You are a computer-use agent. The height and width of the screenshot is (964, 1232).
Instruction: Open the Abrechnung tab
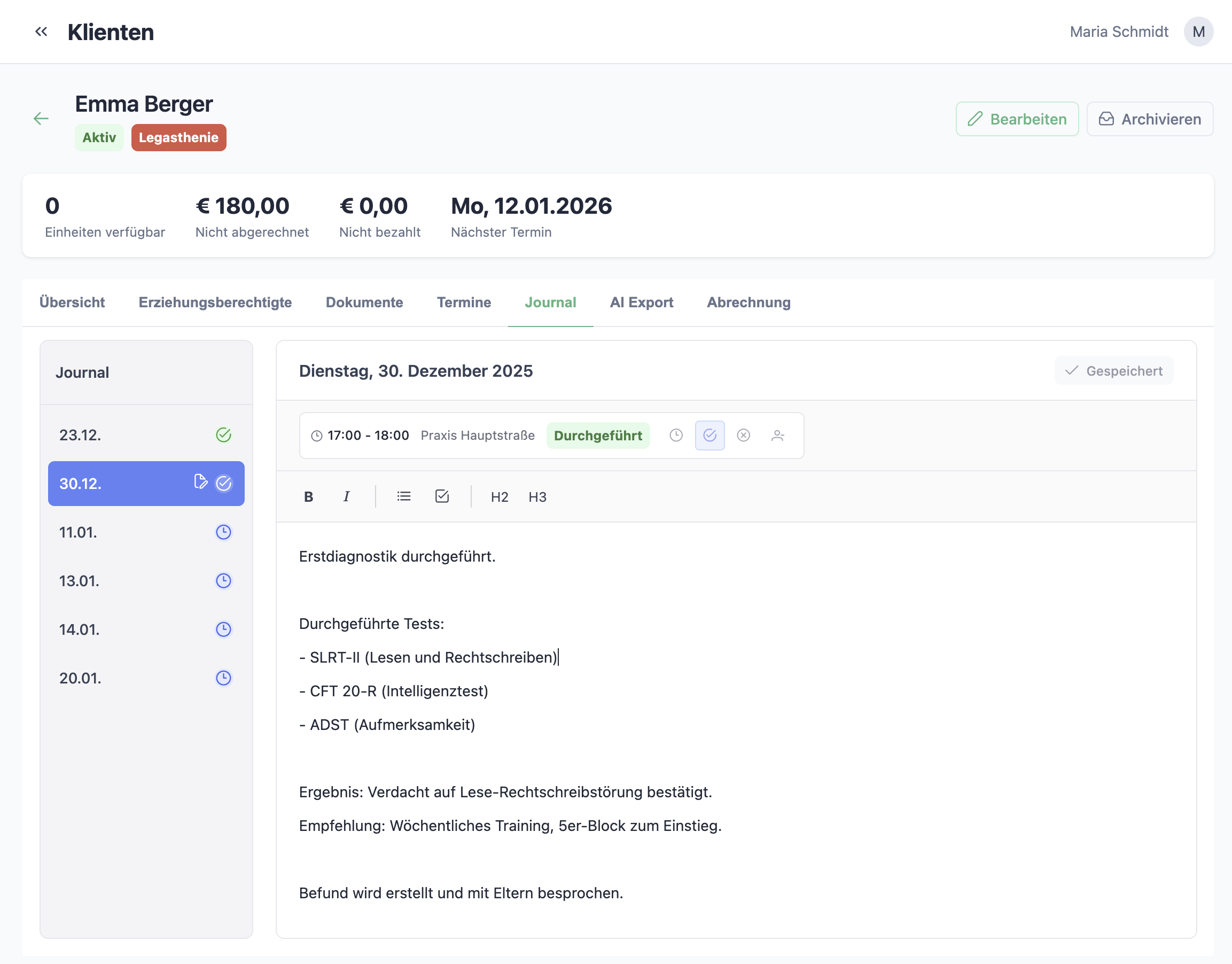click(x=748, y=302)
